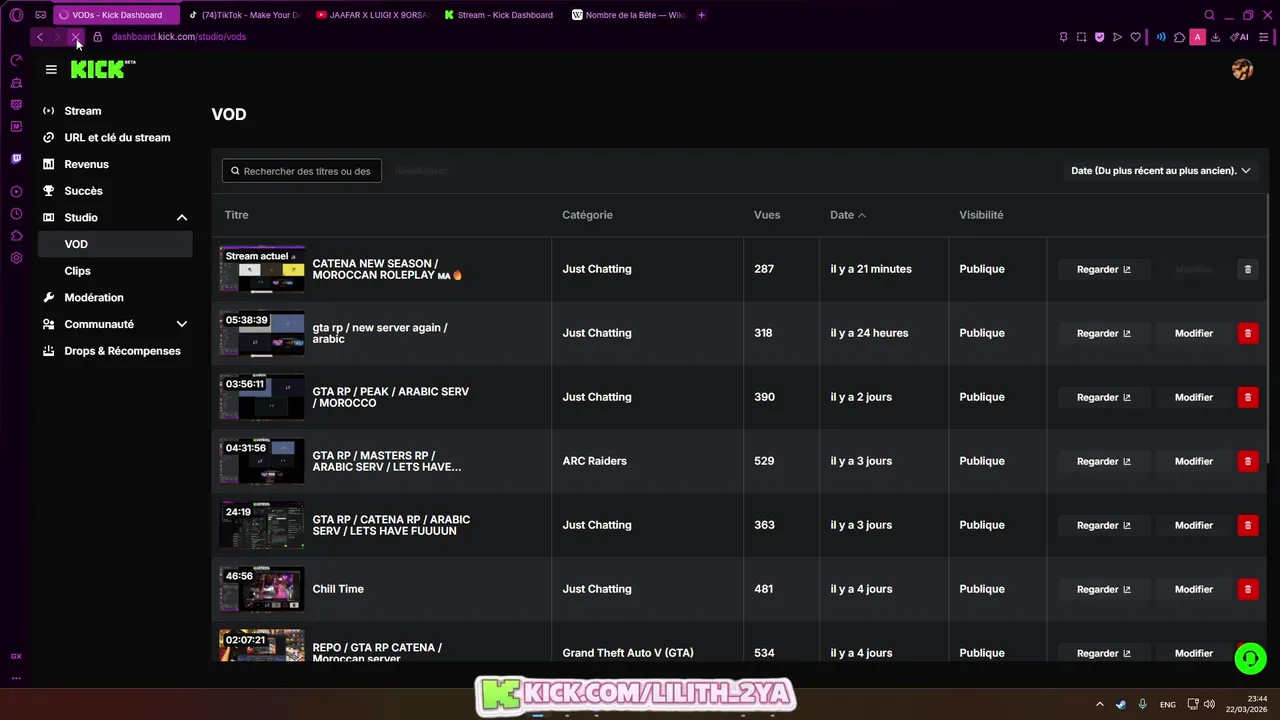Screen dimensions: 1280x720
Task: Open ad blocker shield icon in toolbar
Action: click(x=1099, y=37)
